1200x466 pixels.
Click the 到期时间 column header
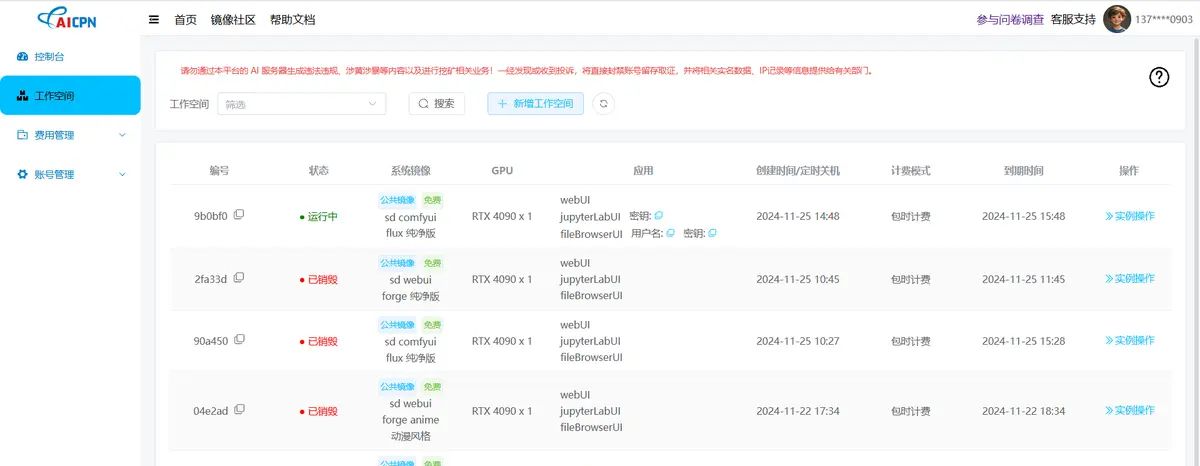1024,171
